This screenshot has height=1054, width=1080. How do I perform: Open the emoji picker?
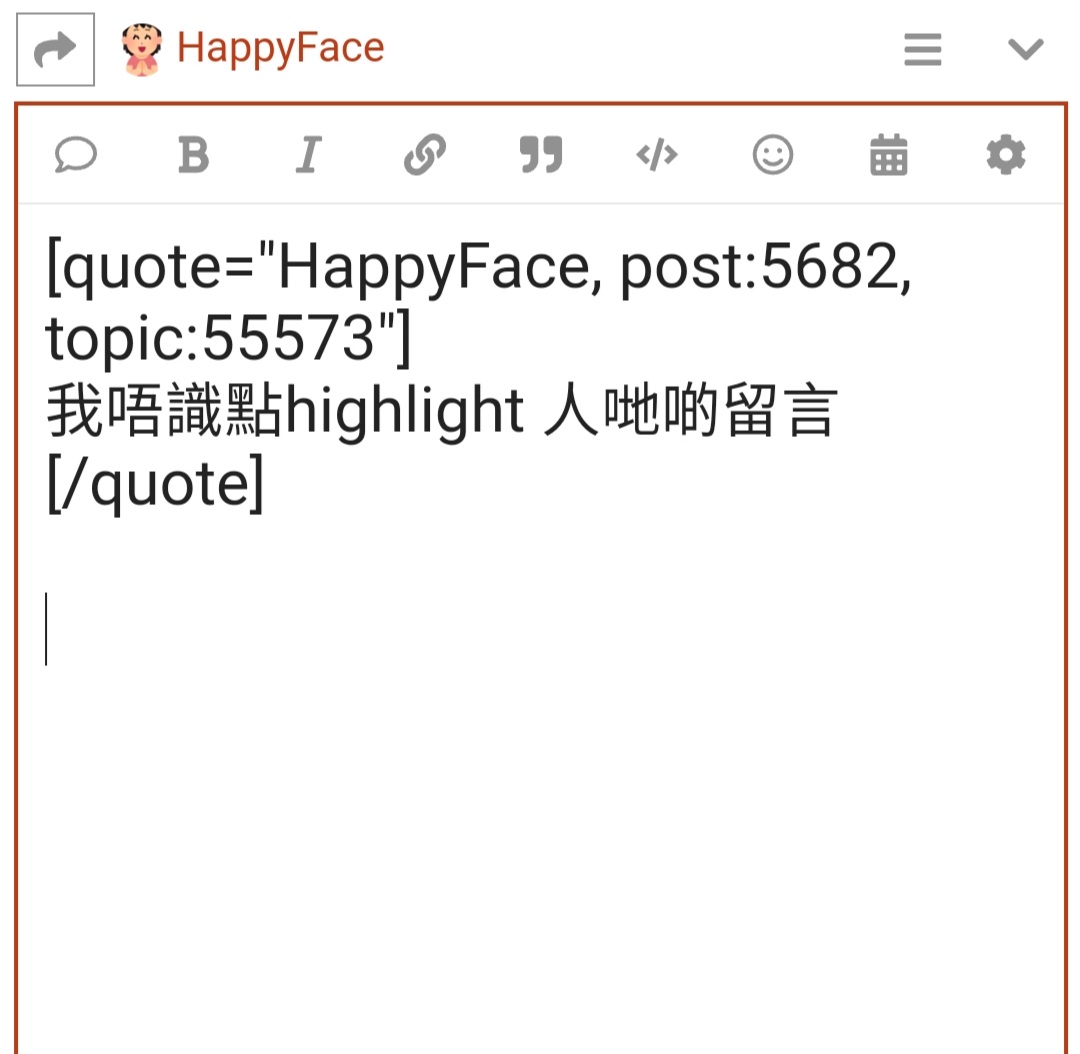pyautogui.click(x=773, y=155)
